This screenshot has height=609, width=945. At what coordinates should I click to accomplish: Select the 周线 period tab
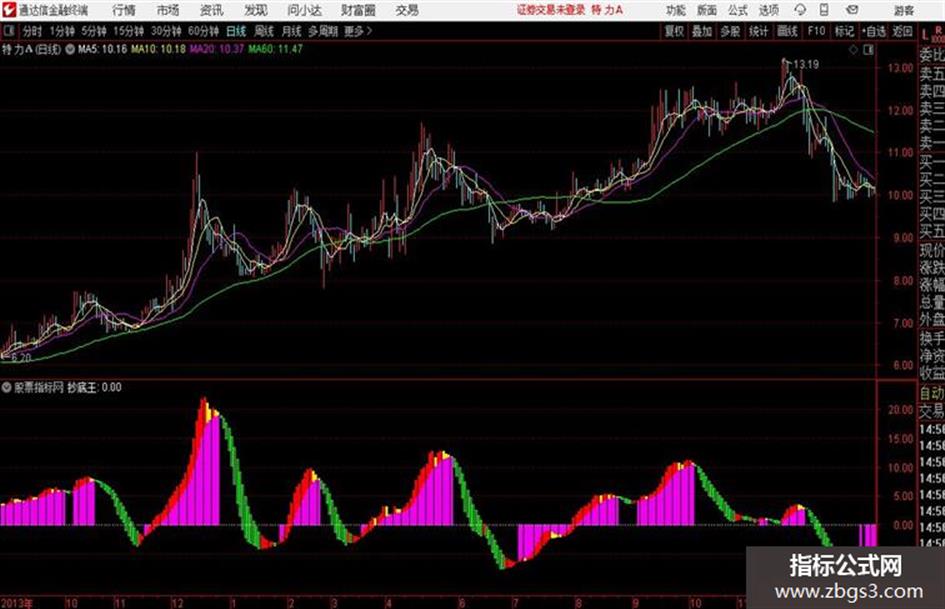tap(263, 31)
